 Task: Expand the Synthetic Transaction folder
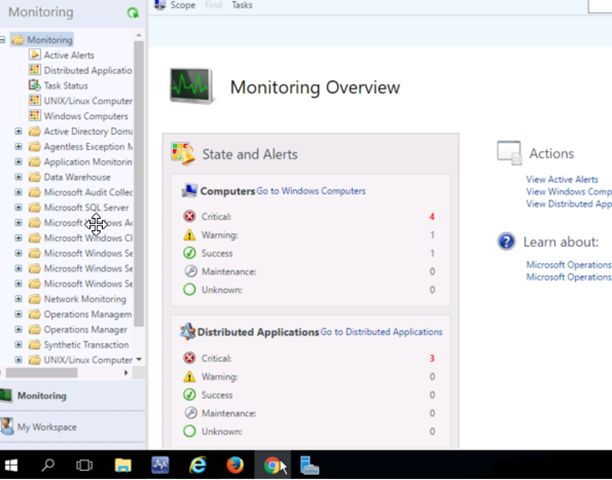(18, 345)
